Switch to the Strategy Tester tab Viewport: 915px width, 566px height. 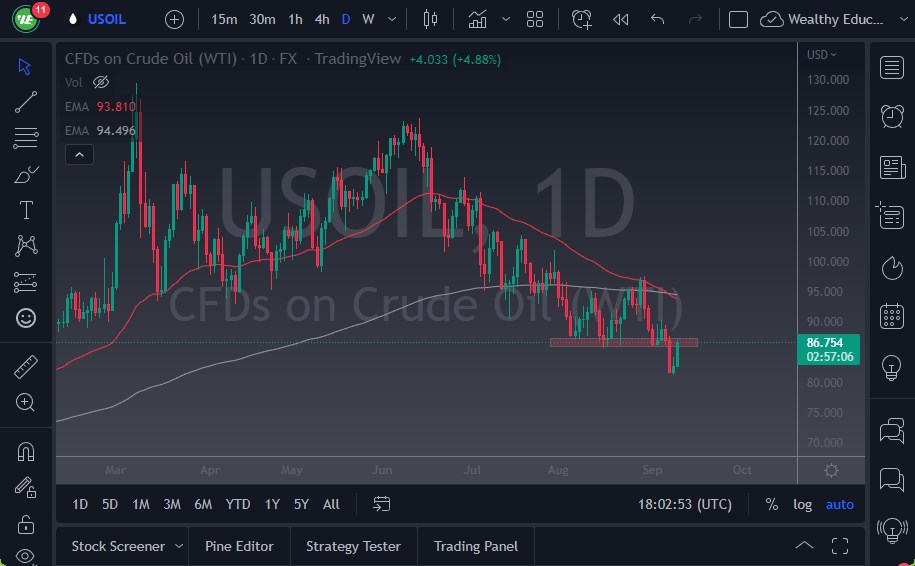coord(353,546)
